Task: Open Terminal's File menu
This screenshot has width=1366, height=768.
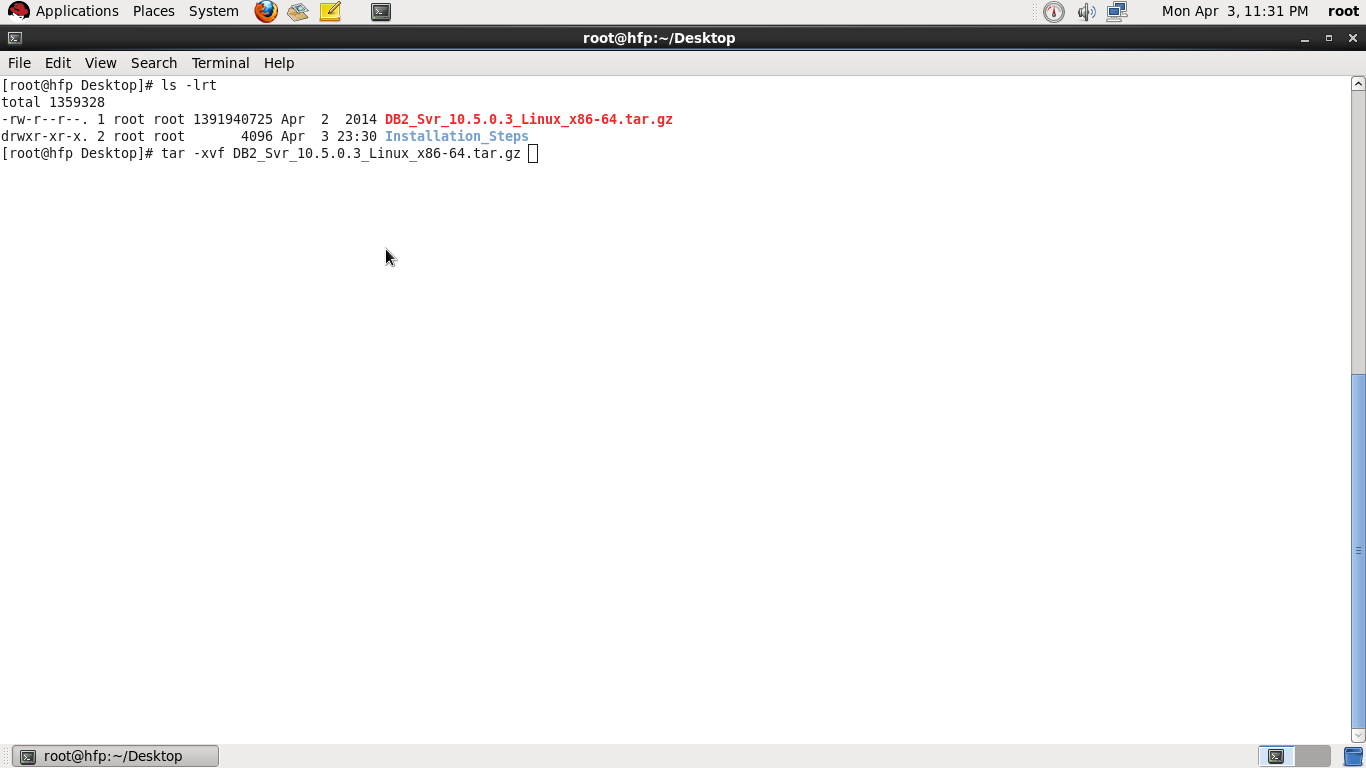Action: pyautogui.click(x=18, y=62)
